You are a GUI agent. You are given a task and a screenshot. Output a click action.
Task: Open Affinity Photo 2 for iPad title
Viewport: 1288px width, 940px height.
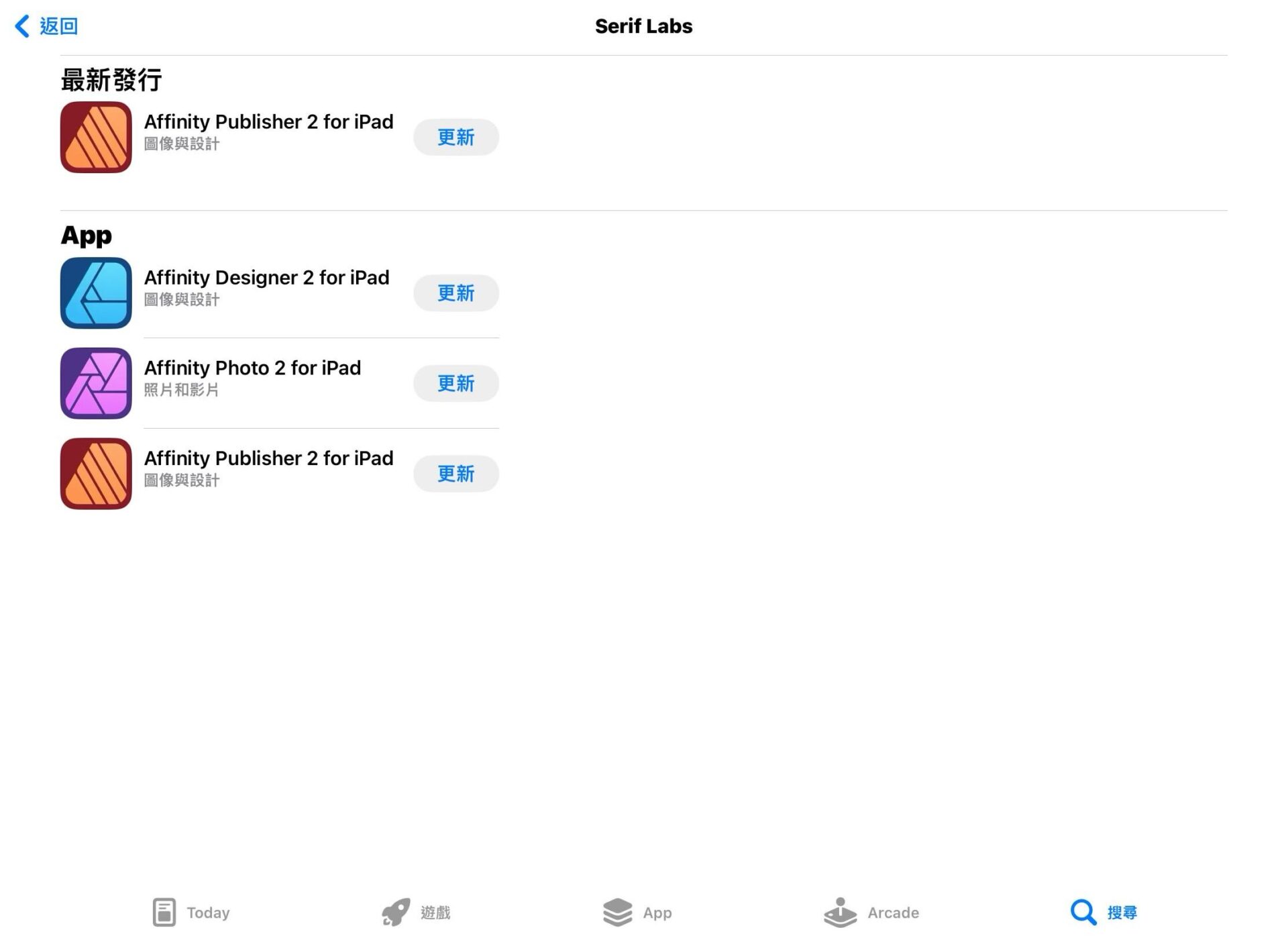click(252, 368)
